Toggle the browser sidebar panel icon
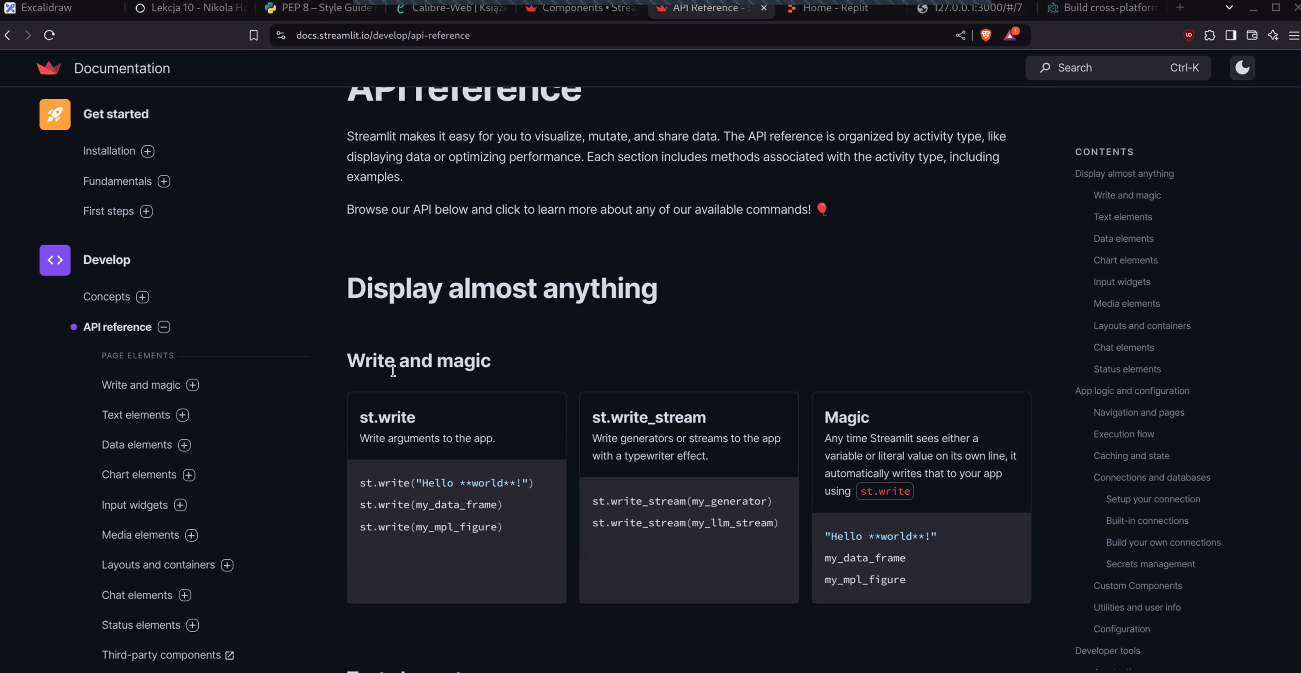The width and height of the screenshot is (1301, 673). click(x=1231, y=35)
